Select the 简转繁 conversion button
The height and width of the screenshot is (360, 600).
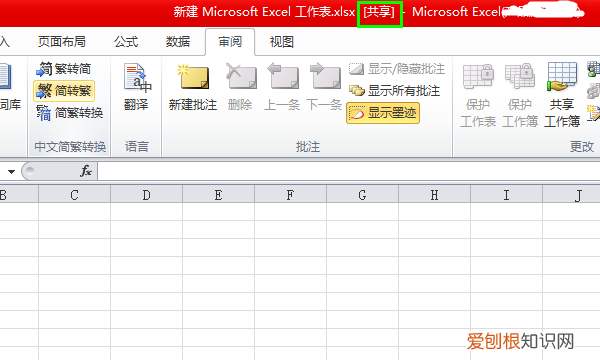[x=64, y=91]
